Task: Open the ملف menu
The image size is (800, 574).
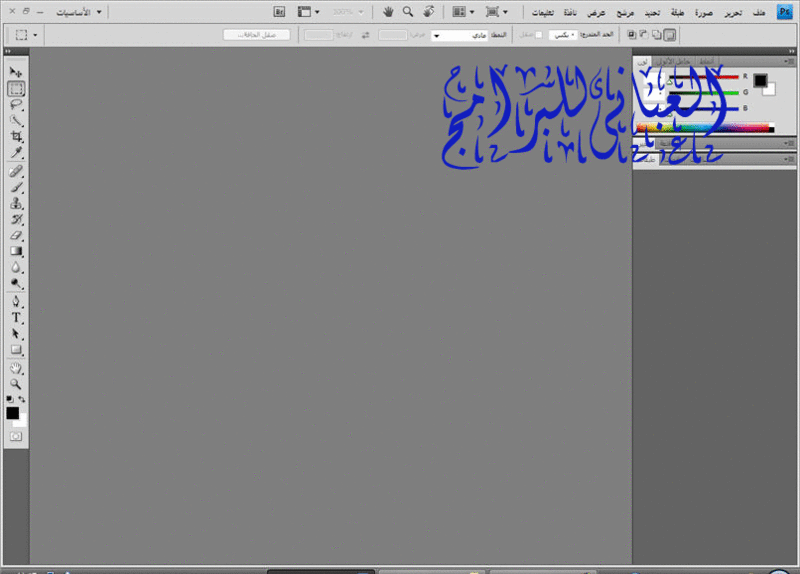Action: pos(759,13)
